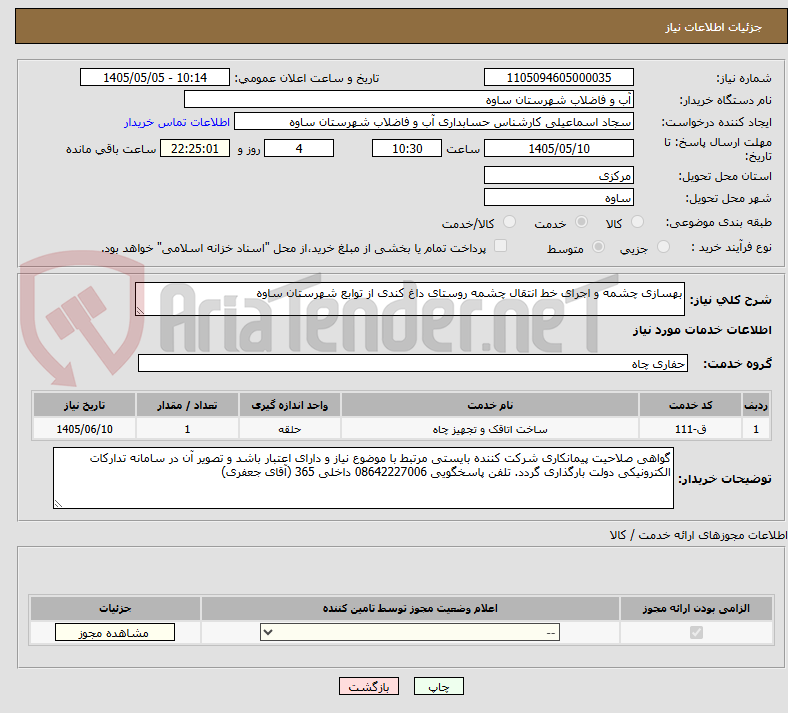Select the جزیی purchase type radio
This screenshot has height=713, width=788.
coord(663,247)
